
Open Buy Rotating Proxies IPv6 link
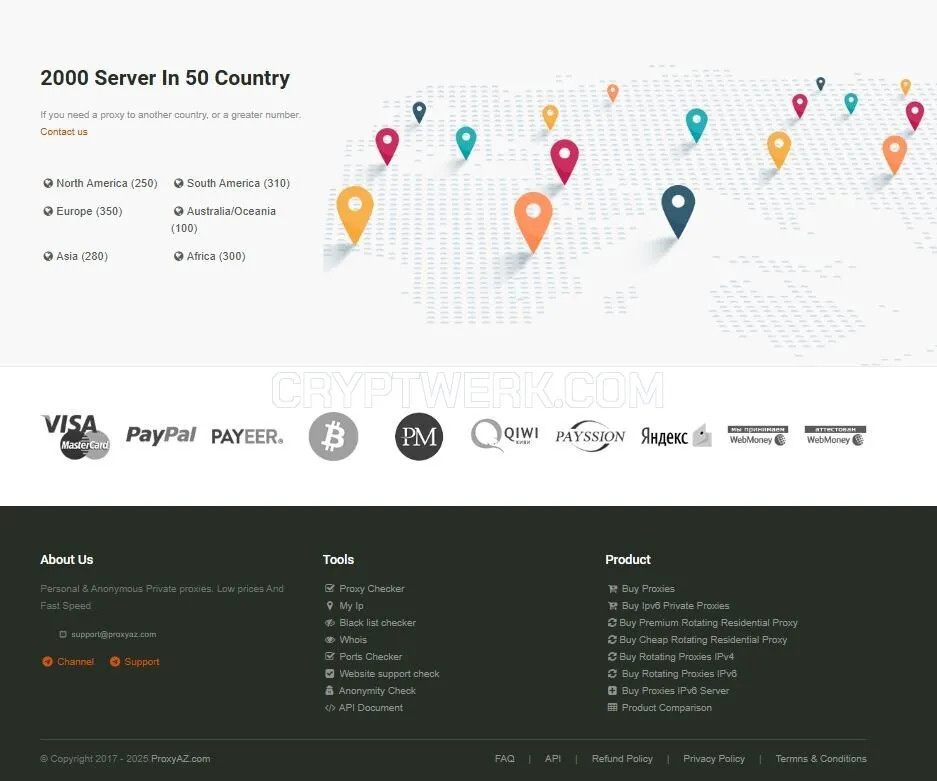tap(679, 673)
